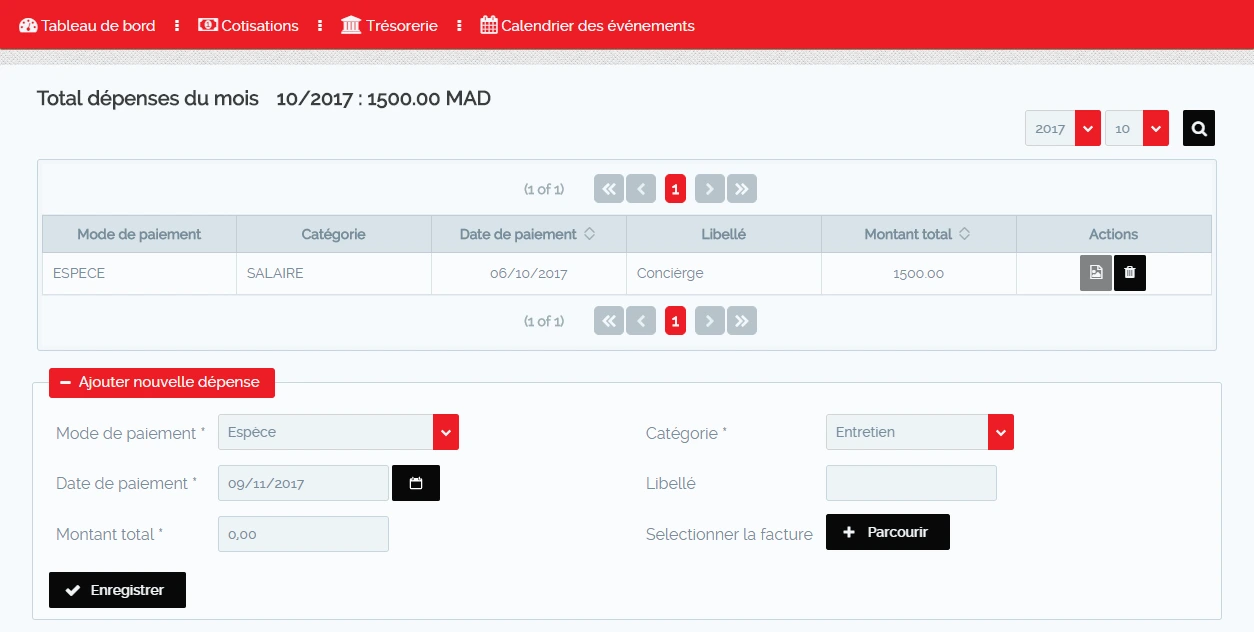The width and height of the screenshot is (1254, 632).
Task: Collapse the Ajouter nouvelle dépense panel
Action: click(x=161, y=382)
